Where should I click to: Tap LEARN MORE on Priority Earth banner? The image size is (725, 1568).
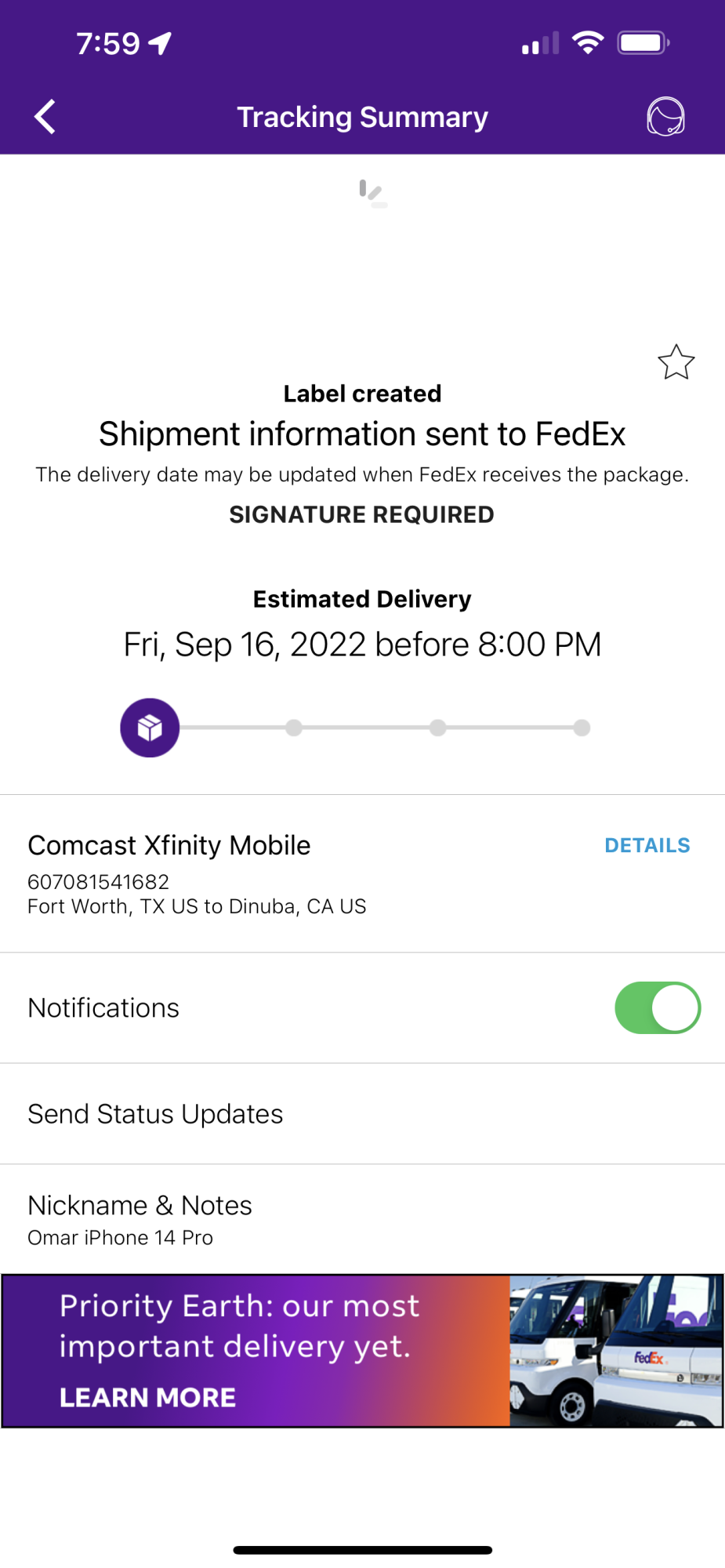(148, 1397)
